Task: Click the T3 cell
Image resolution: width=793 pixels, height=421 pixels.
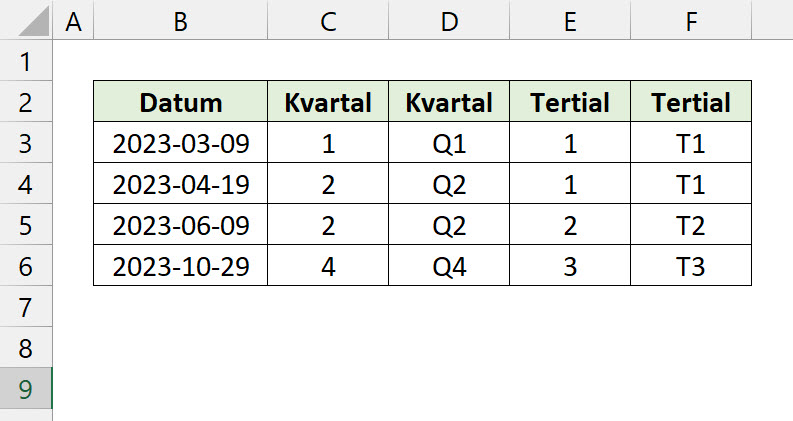Action: tap(691, 267)
